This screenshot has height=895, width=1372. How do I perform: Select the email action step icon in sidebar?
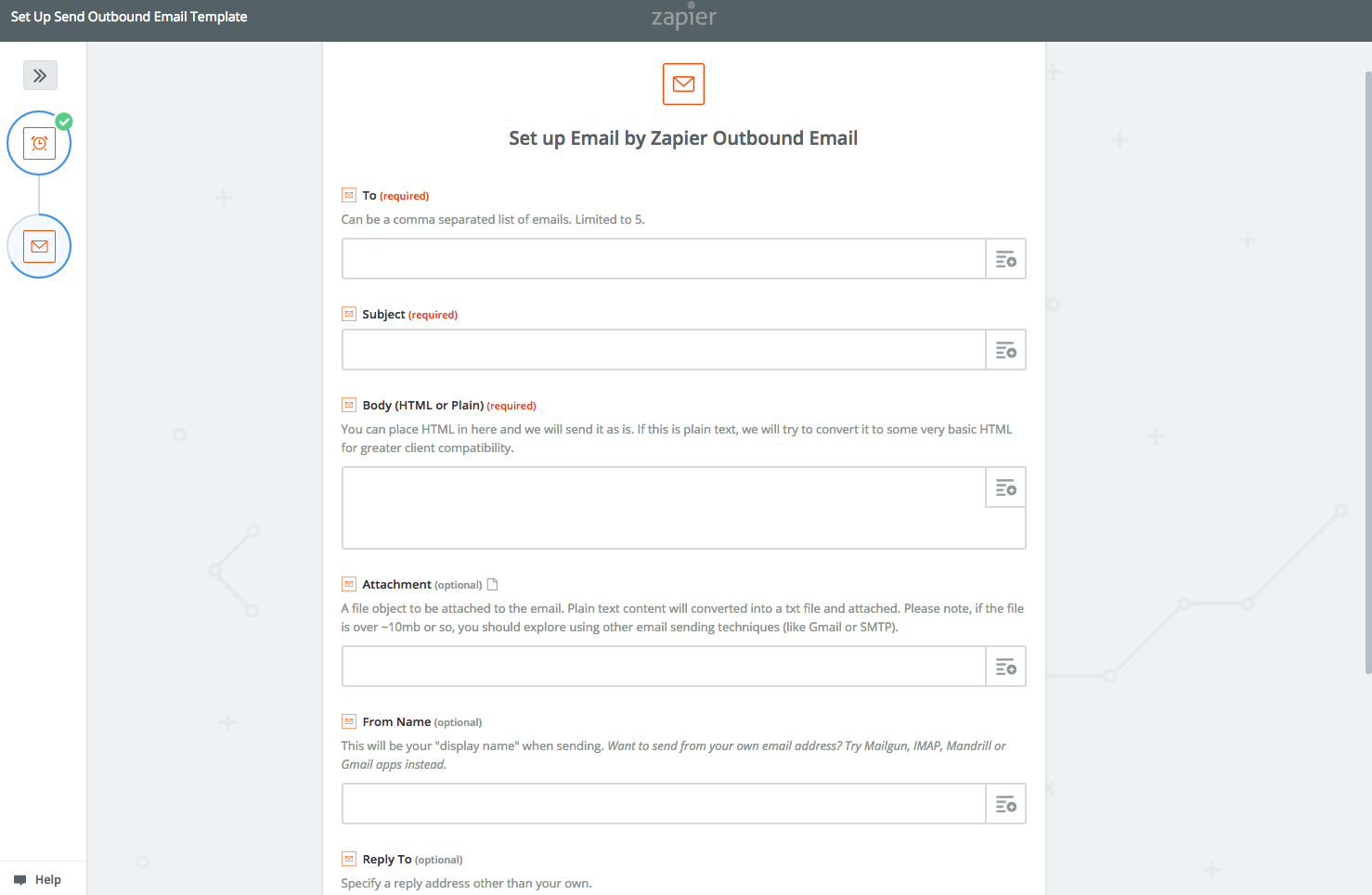(39, 246)
